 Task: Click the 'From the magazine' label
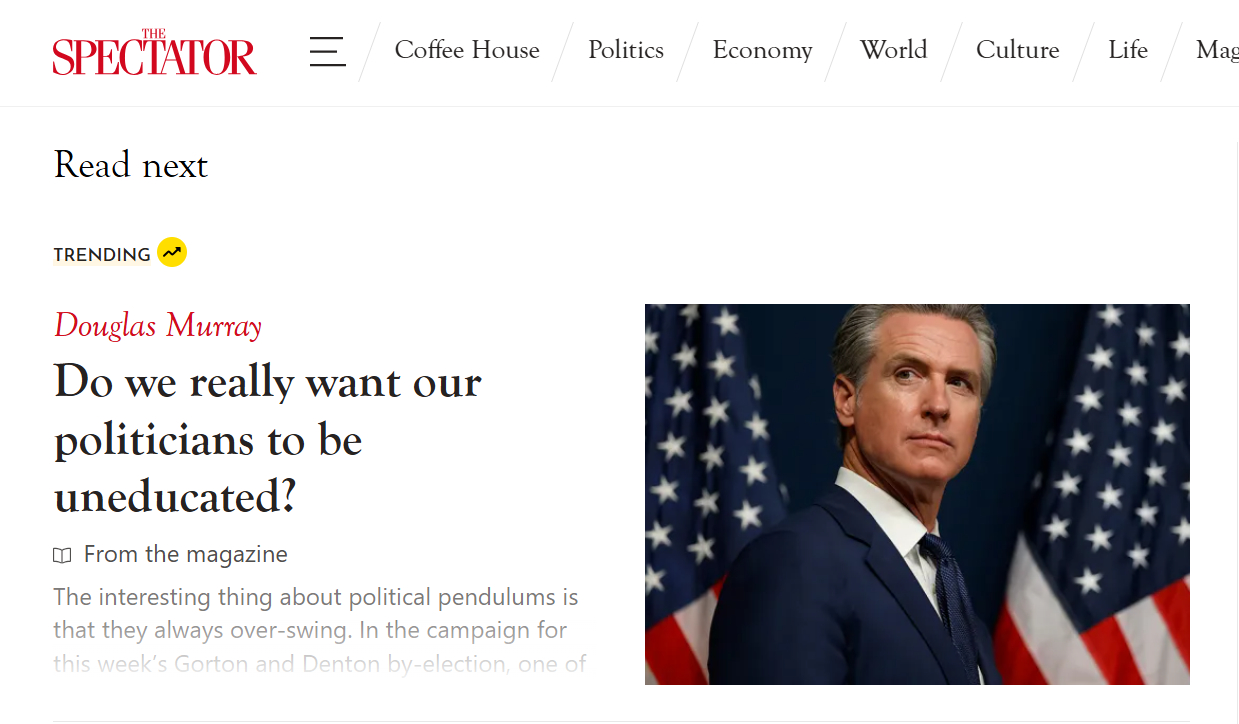pyautogui.click(x=186, y=554)
